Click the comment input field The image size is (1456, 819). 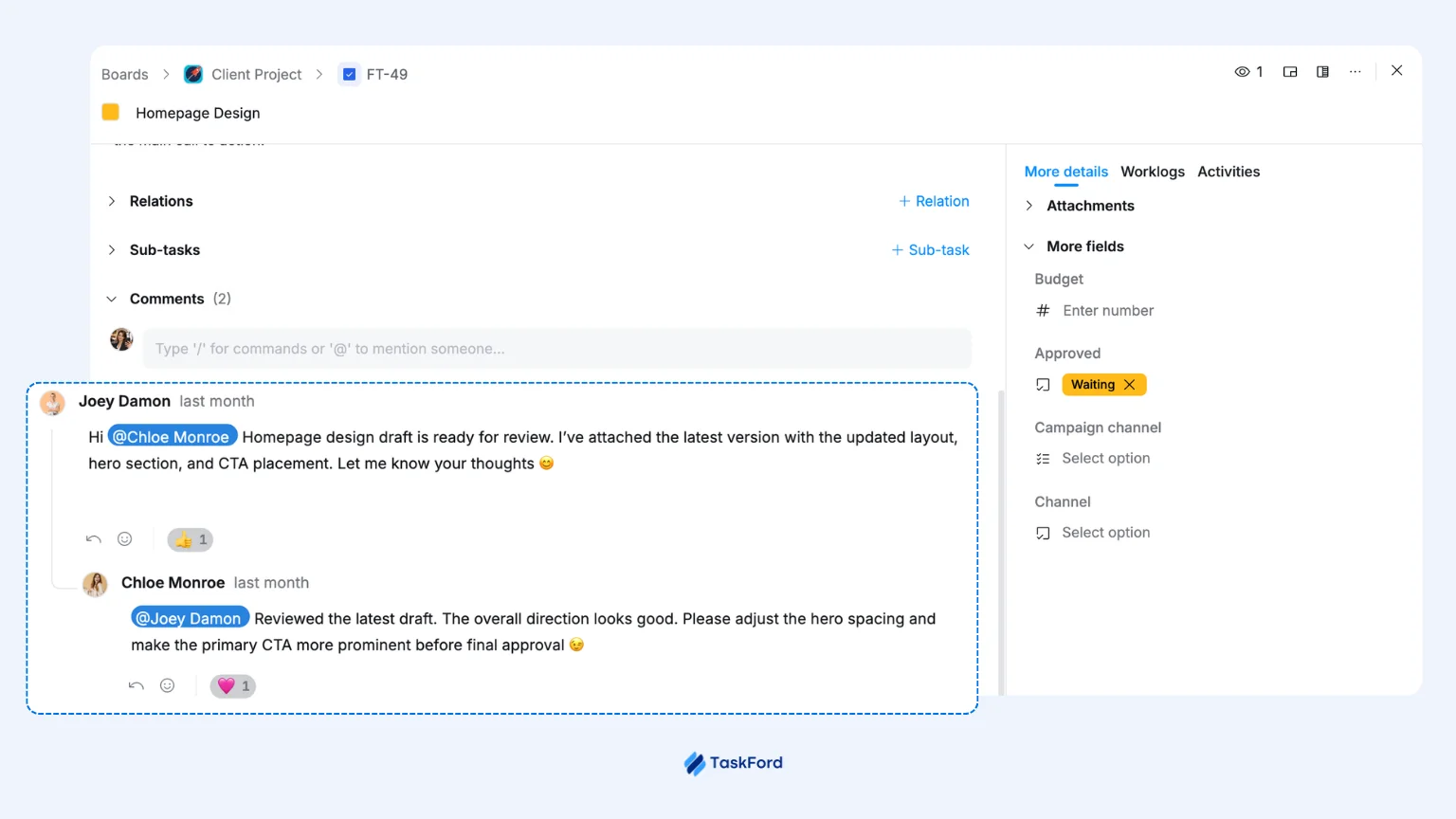557,349
